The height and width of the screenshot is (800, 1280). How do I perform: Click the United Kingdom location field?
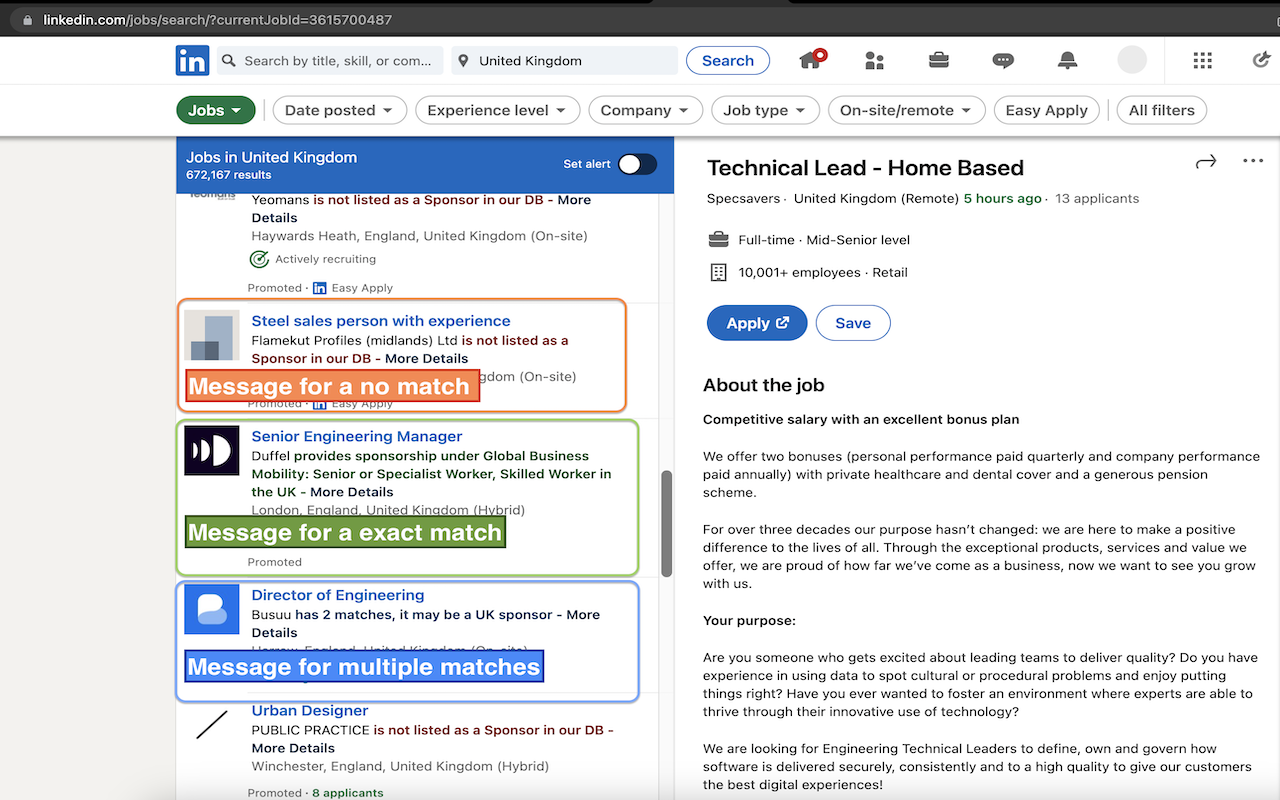565,61
